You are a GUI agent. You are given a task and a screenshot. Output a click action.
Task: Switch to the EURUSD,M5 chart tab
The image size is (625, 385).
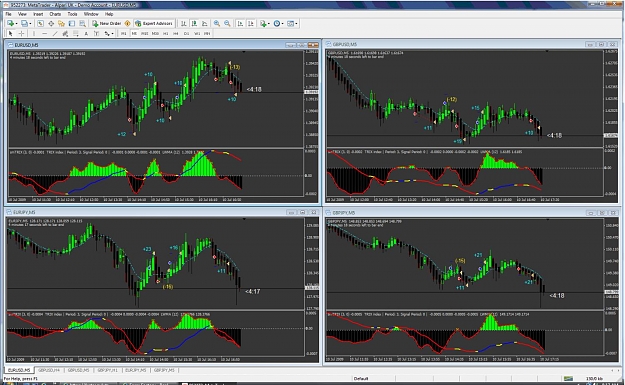coord(19,370)
